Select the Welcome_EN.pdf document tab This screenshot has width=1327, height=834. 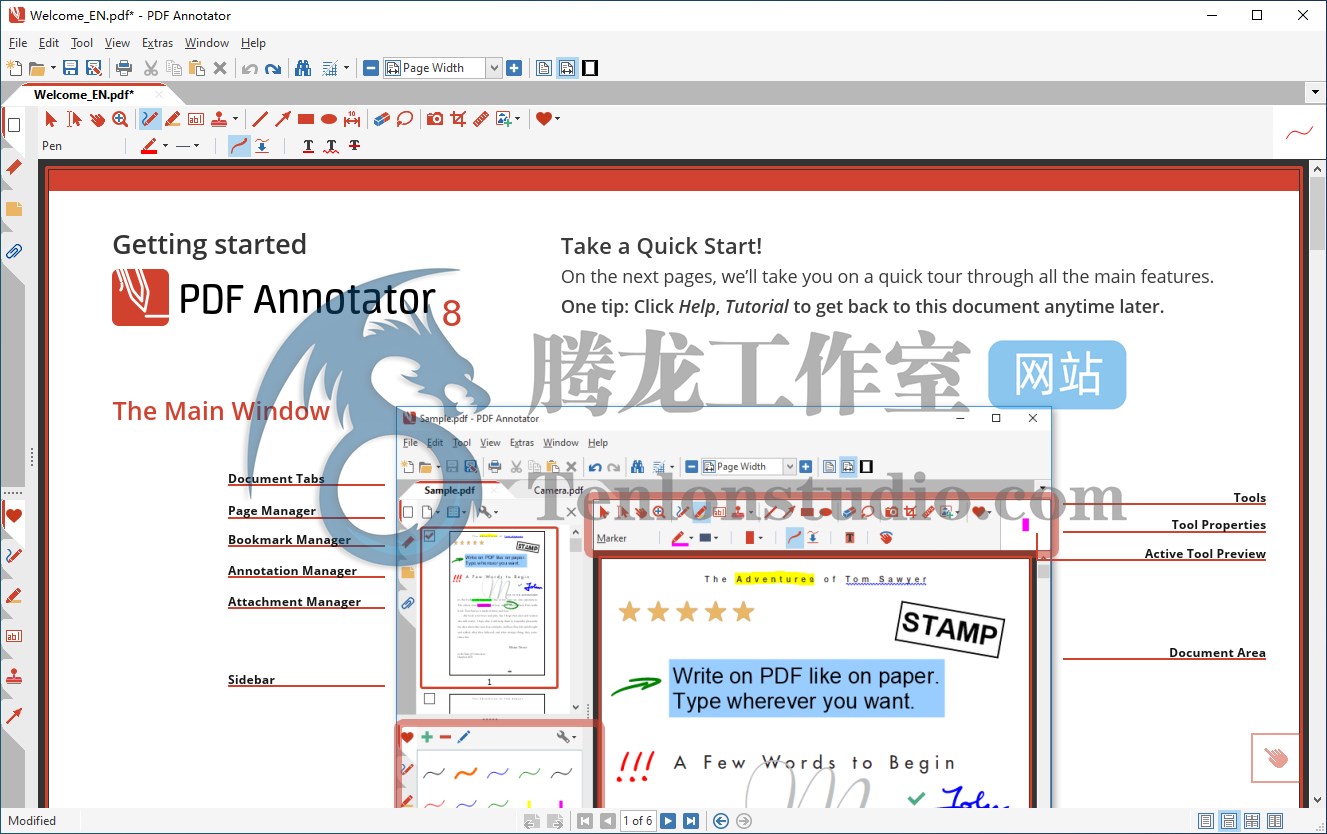coord(84,94)
